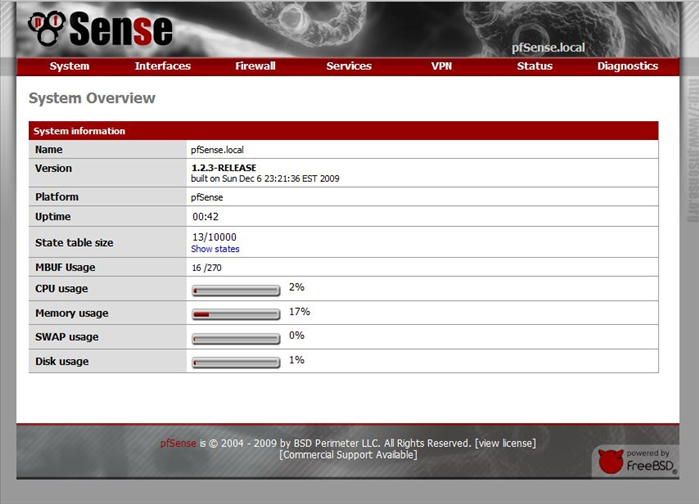
Task: Click the MBUF Usage label
Action: 65,267
